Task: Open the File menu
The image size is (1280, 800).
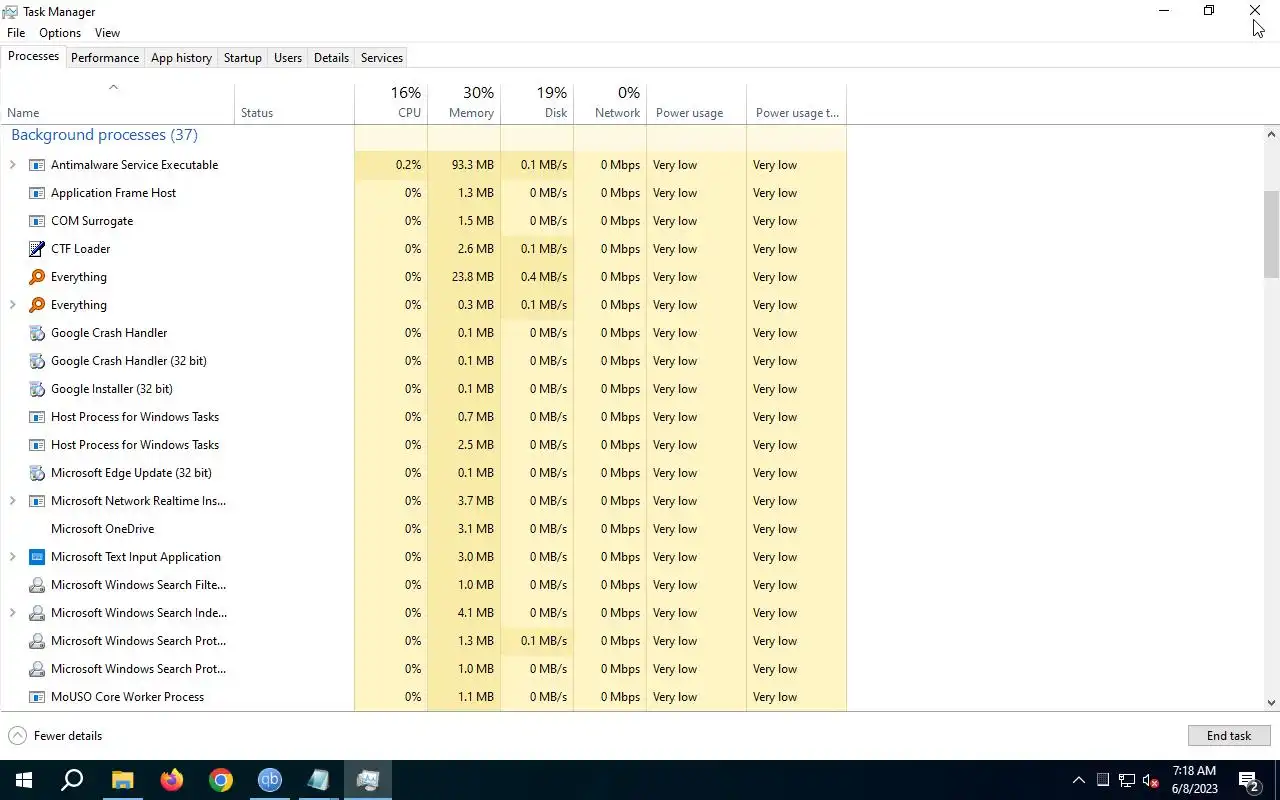Action: click(x=16, y=33)
